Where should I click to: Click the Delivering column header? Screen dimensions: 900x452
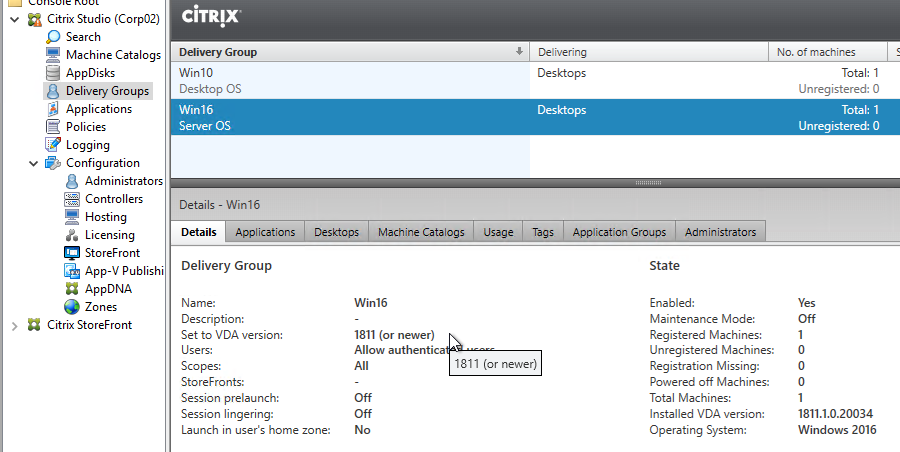[649, 52]
